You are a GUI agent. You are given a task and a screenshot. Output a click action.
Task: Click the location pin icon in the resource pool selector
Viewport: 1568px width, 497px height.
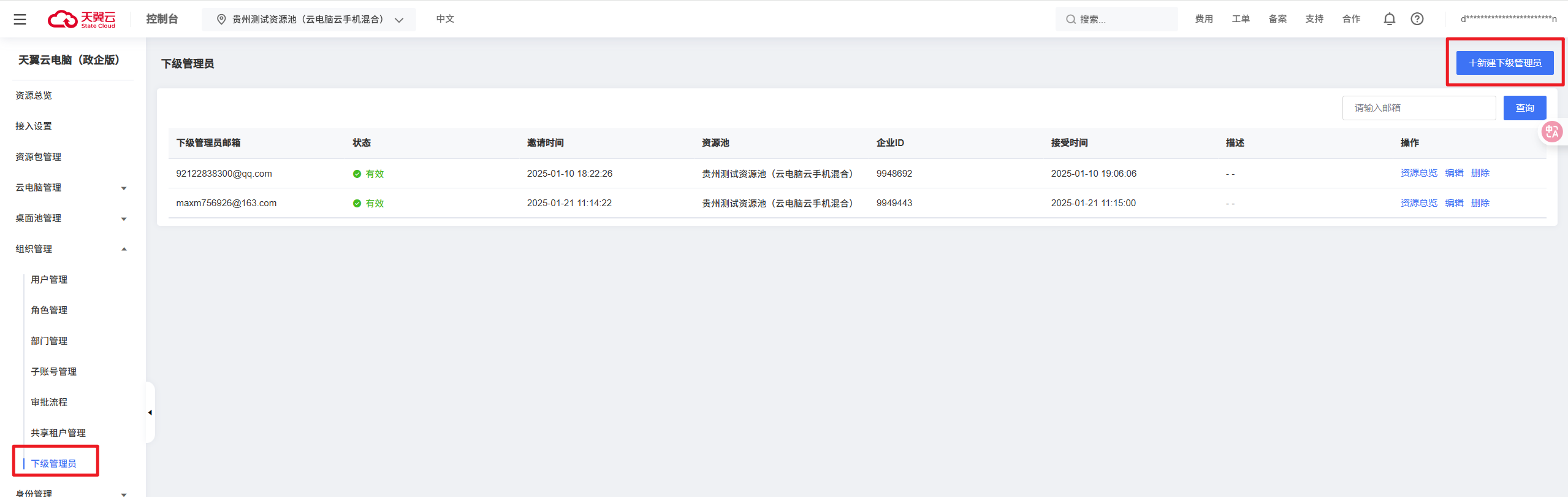tap(221, 19)
